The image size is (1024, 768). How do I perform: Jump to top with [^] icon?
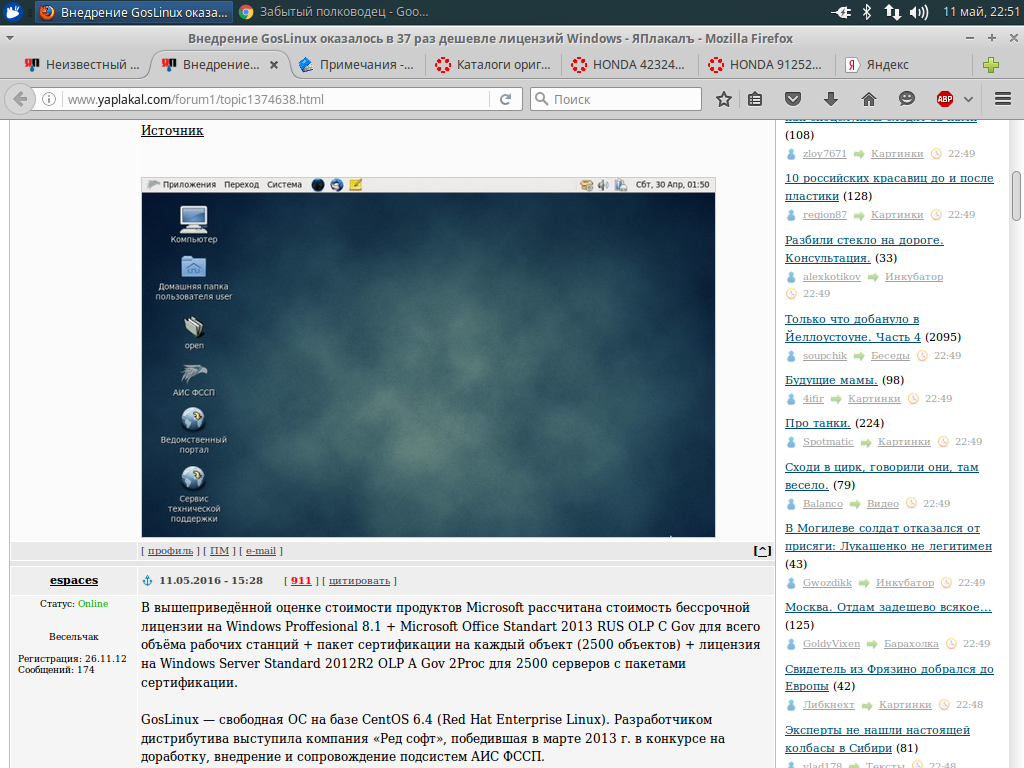pyautogui.click(x=762, y=551)
